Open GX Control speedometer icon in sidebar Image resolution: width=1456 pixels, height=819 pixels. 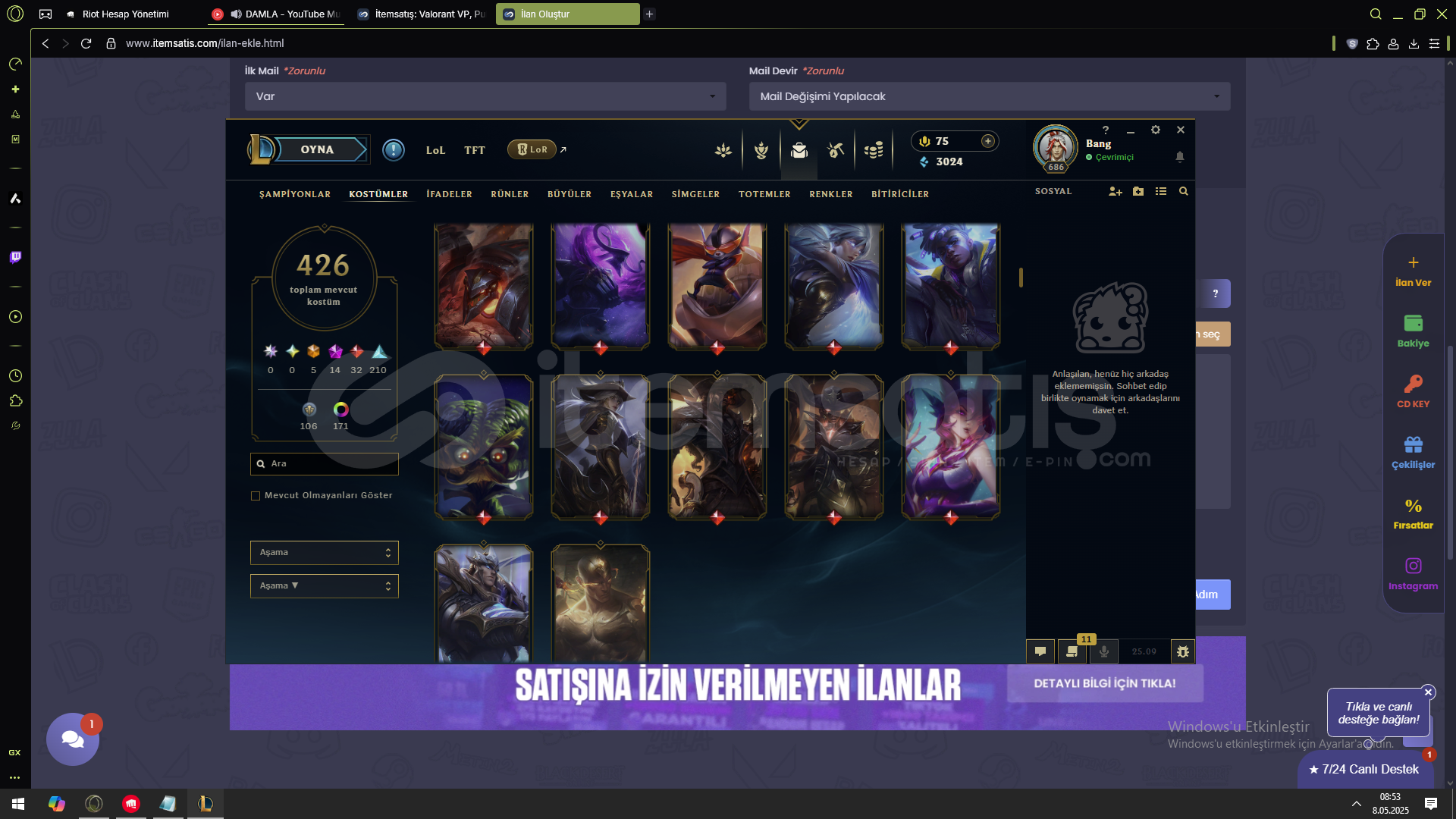pyautogui.click(x=15, y=64)
